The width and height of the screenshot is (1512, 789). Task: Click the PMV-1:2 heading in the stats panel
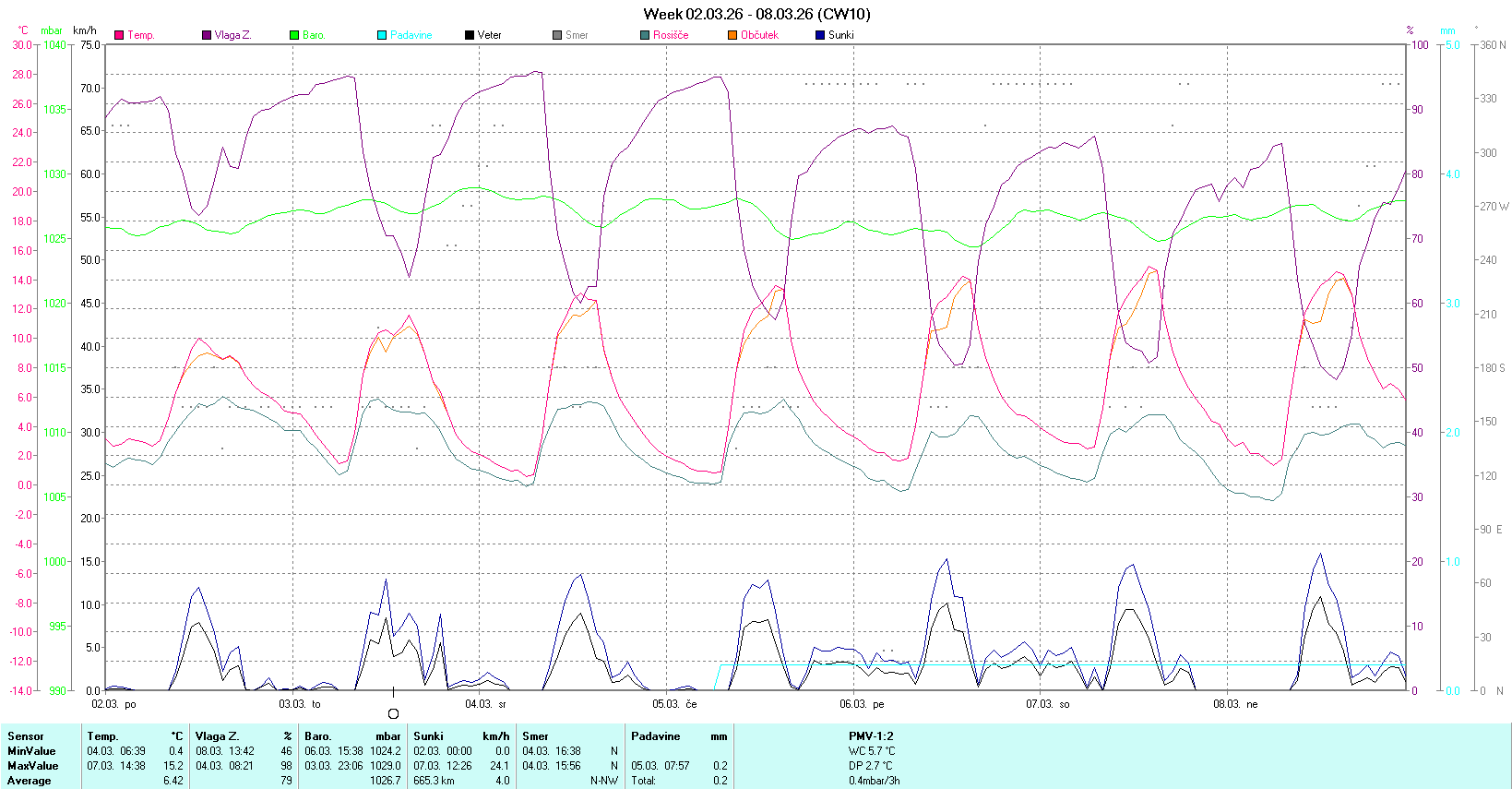pyautogui.click(x=871, y=736)
